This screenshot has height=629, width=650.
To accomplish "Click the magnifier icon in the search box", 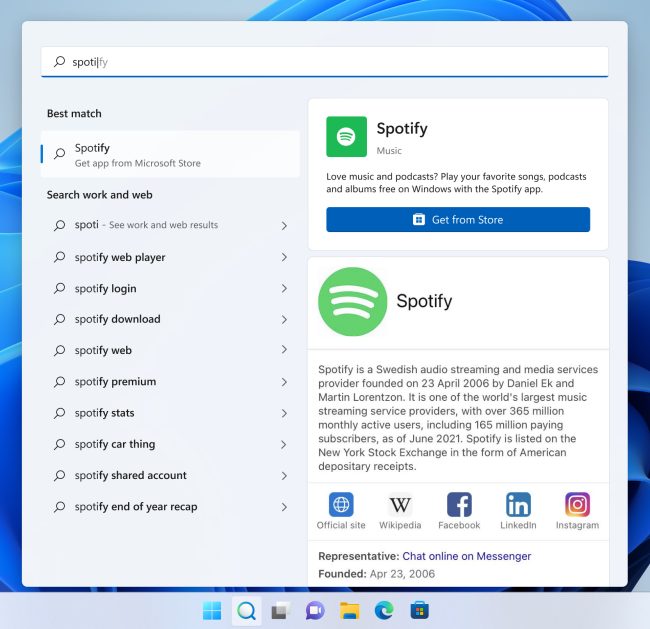I will tap(59, 62).
